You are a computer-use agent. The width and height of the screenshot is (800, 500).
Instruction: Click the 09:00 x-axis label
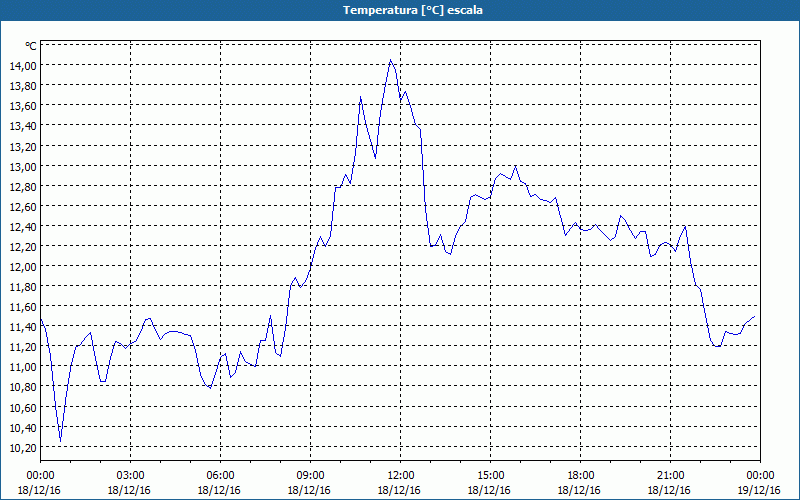pos(310,476)
